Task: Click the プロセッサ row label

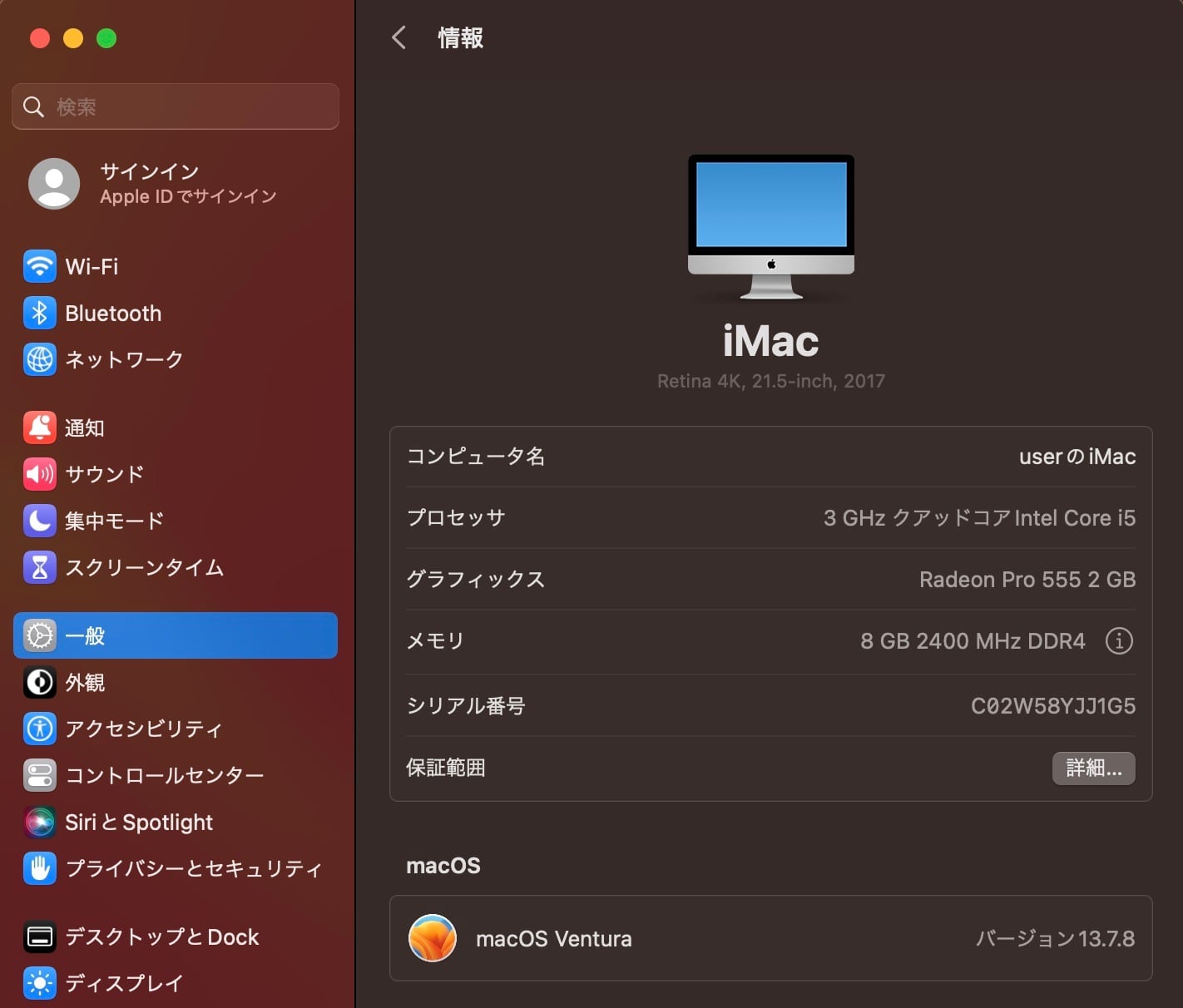Action: pos(456,518)
